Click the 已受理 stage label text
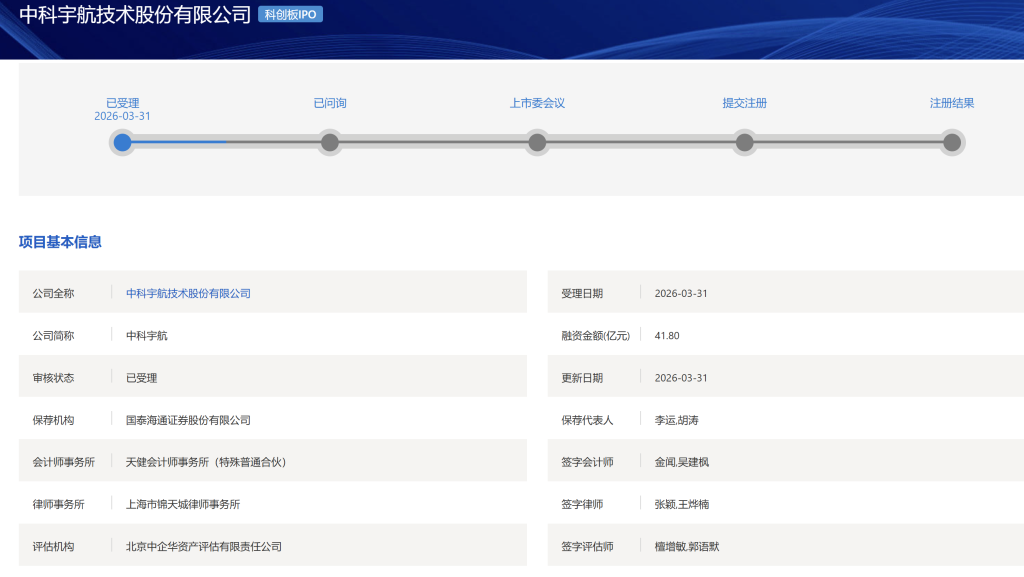Viewport: 1024px width, 577px height. pyautogui.click(x=122, y=103)
